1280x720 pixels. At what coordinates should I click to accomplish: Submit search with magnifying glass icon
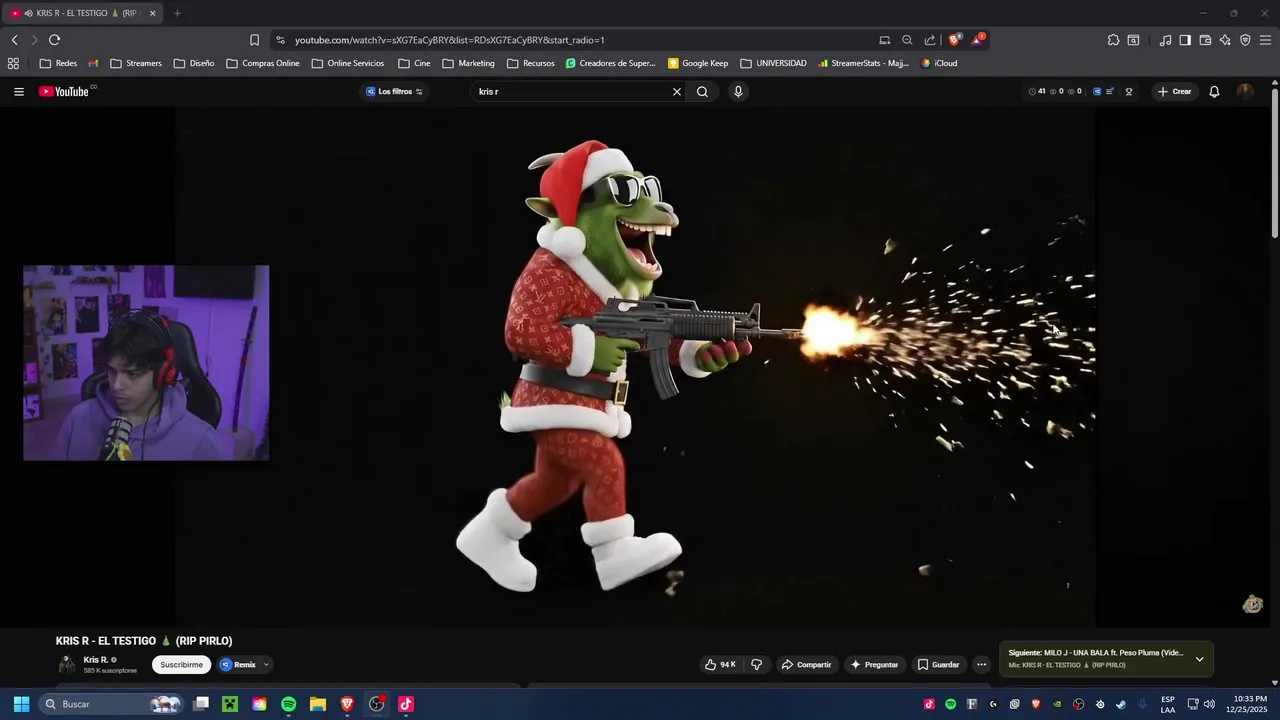[702, 91]
